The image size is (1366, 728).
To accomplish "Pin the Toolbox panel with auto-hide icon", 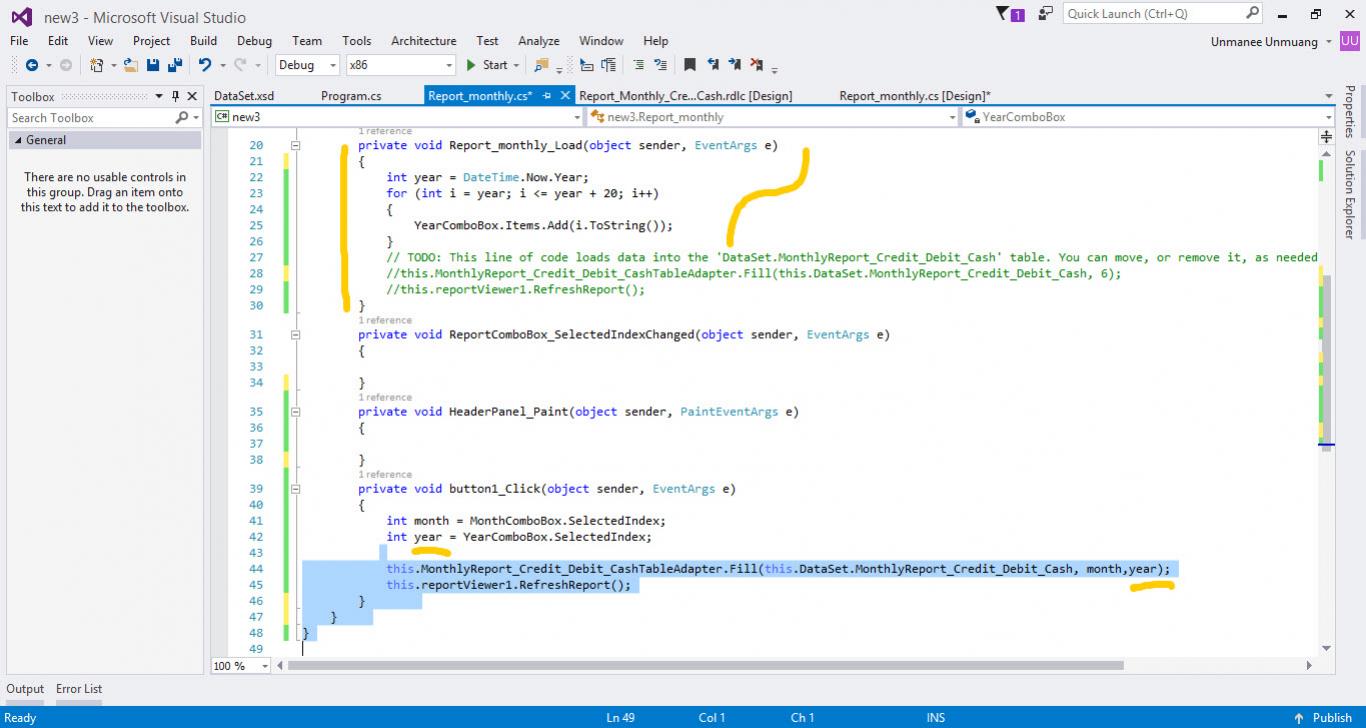I will (176, 97).
